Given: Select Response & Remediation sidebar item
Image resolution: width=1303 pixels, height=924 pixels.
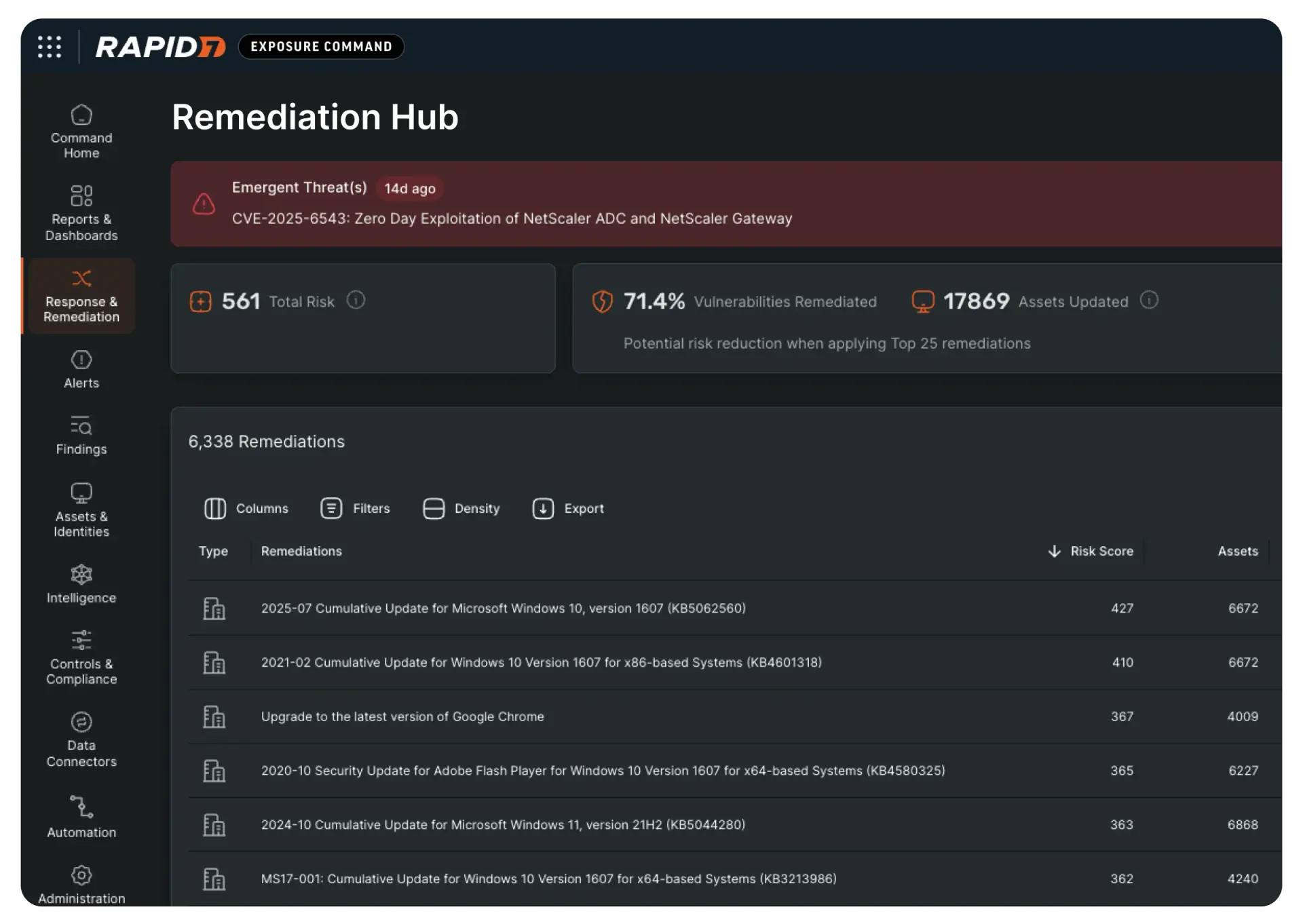Looking at the screenshot, I should pyautogui.click(x=80, y=296).
